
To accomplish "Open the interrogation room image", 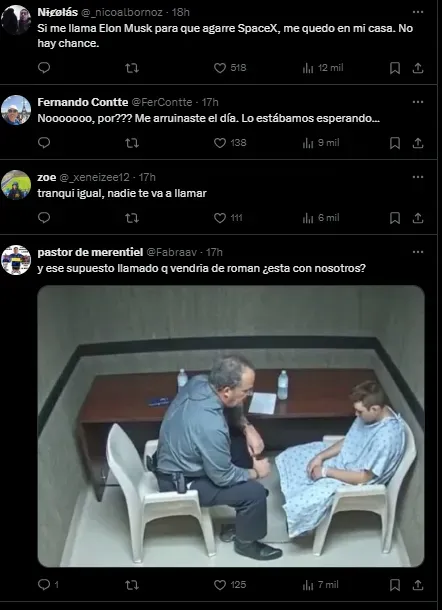I will coord(231,426).
